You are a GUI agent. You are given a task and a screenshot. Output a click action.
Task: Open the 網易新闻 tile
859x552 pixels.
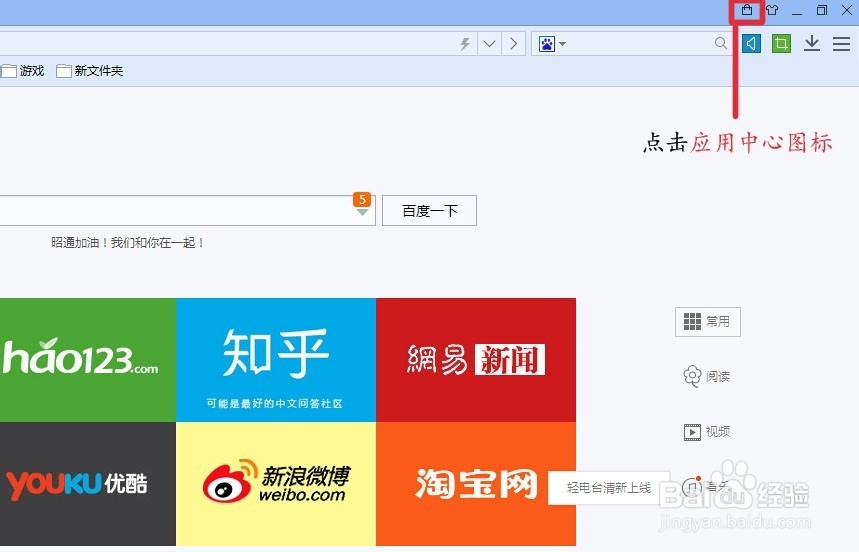click(476, 360)
